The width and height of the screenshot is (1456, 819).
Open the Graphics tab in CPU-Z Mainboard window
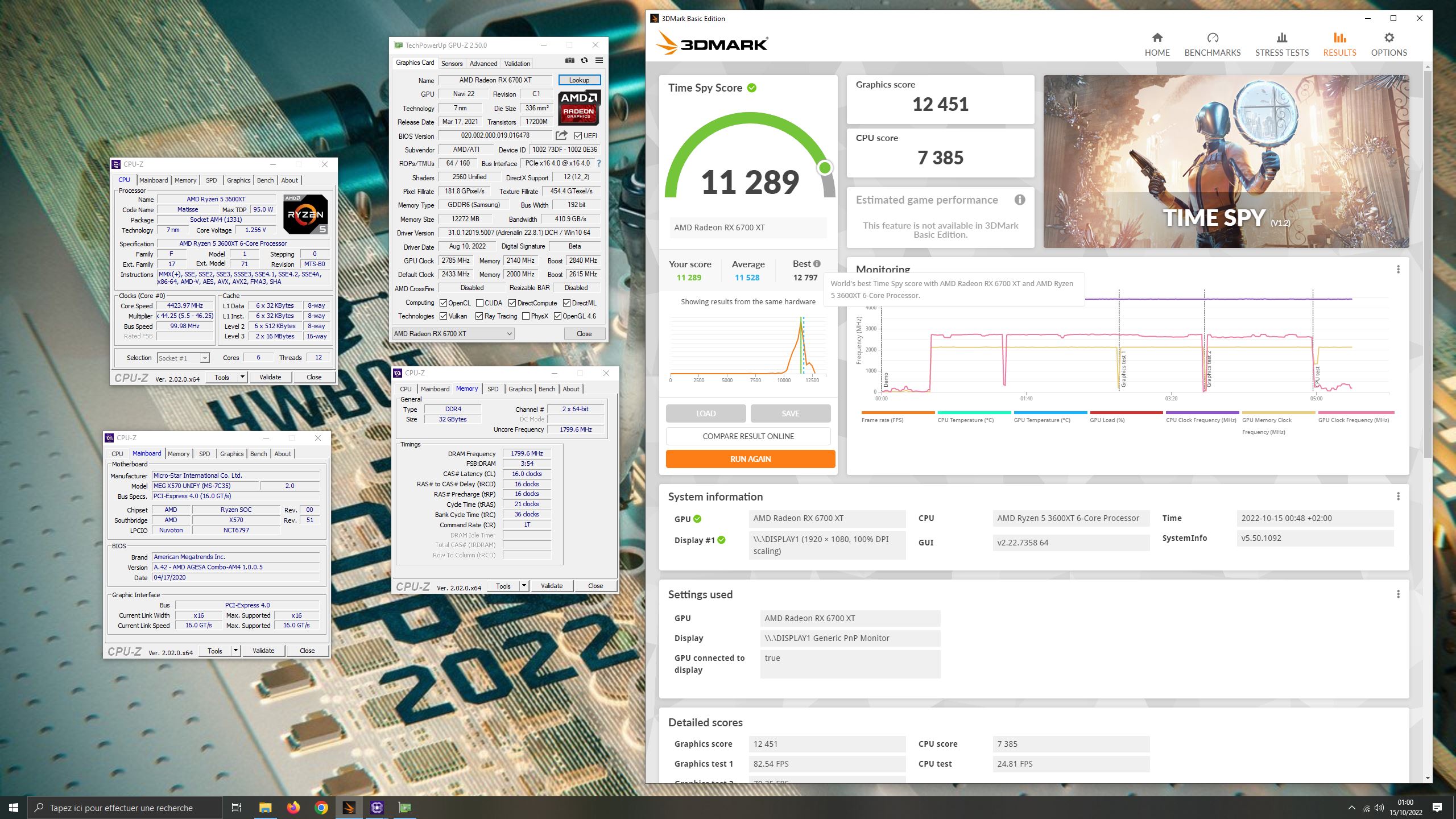click(231, 454)
